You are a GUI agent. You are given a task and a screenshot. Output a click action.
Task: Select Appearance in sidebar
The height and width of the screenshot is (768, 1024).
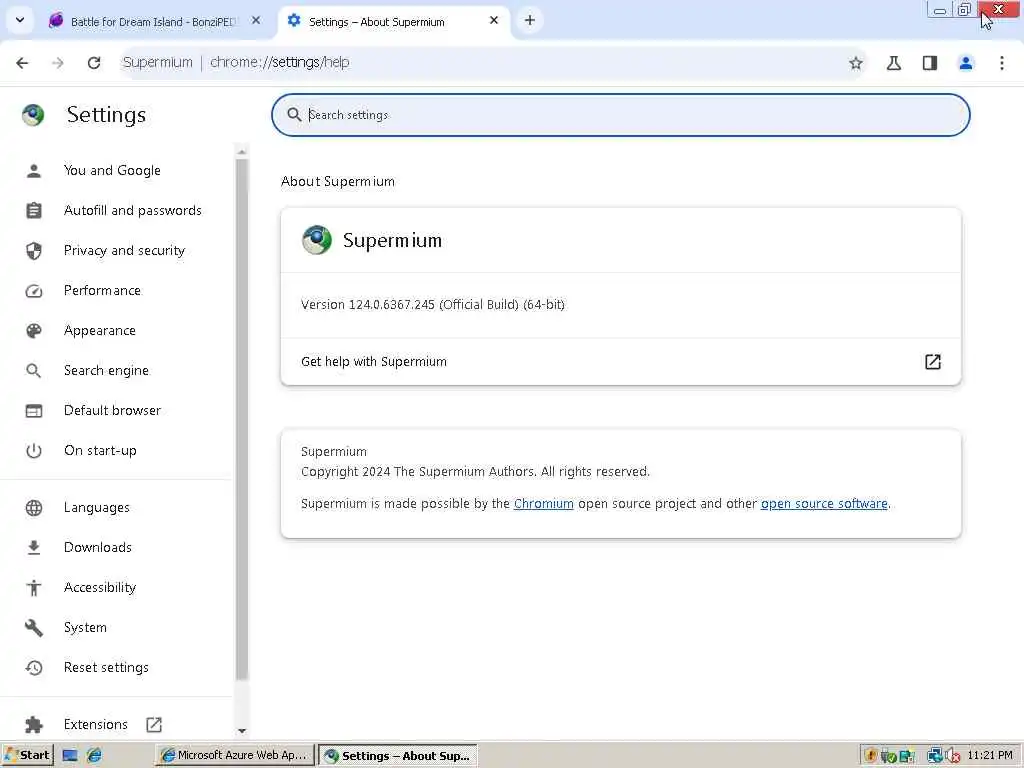99,330
